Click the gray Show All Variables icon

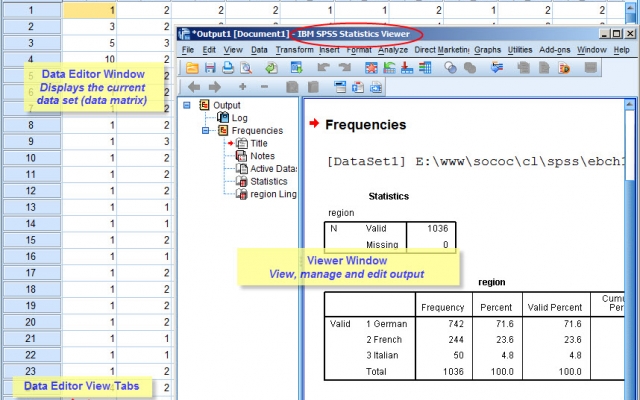pyautogui.click(x=470, y=67)
